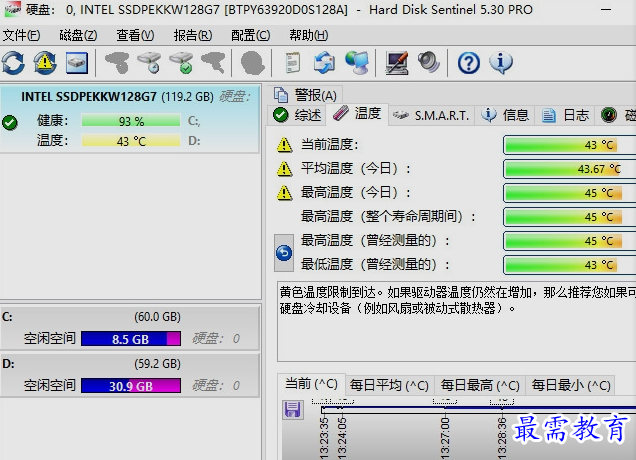
Task: Click the 43 °C temperature bar in disk list
Action: point(131,141)
